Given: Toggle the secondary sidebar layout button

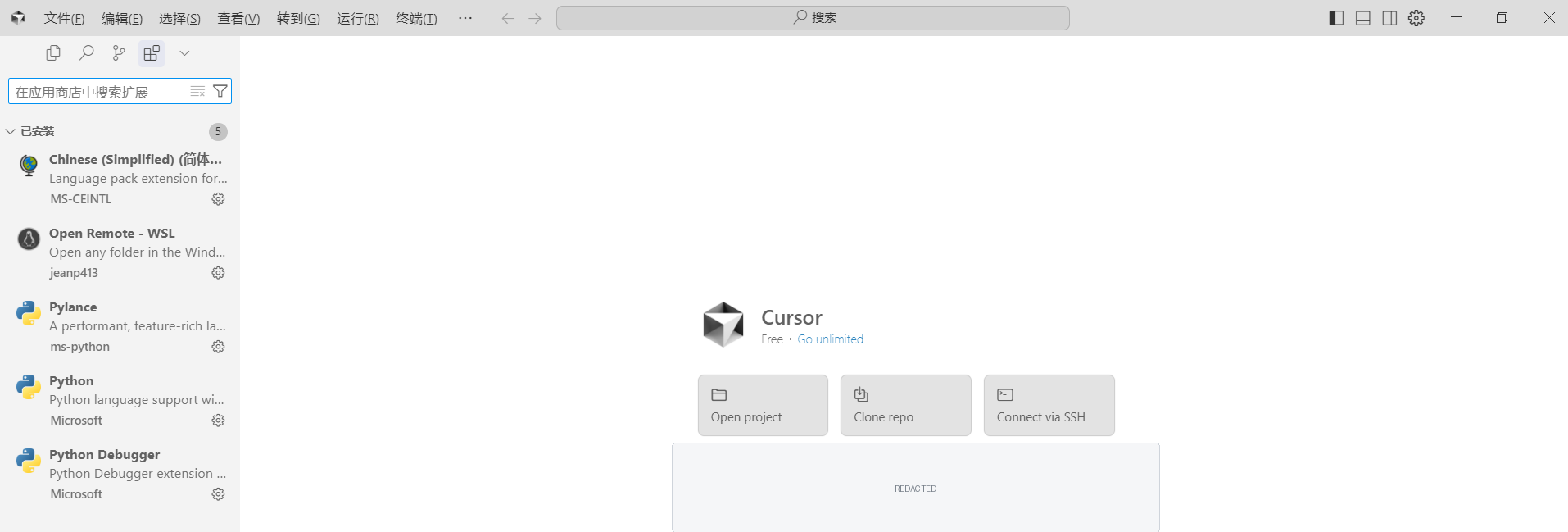Looking at the screenshot, I should [x=1389, y=18].
